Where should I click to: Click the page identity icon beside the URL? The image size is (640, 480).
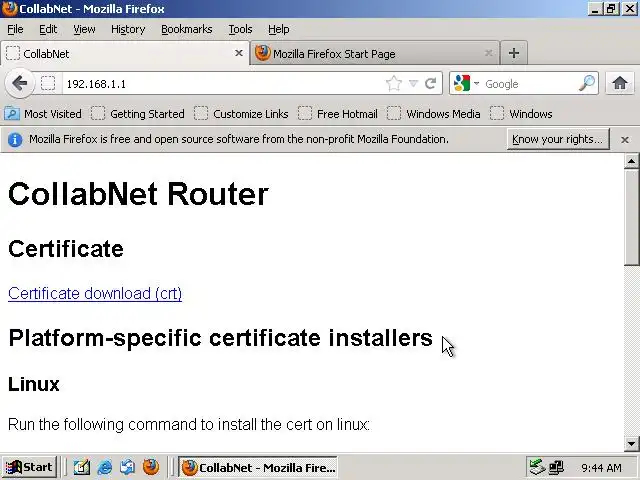click(x=48, y=84)
